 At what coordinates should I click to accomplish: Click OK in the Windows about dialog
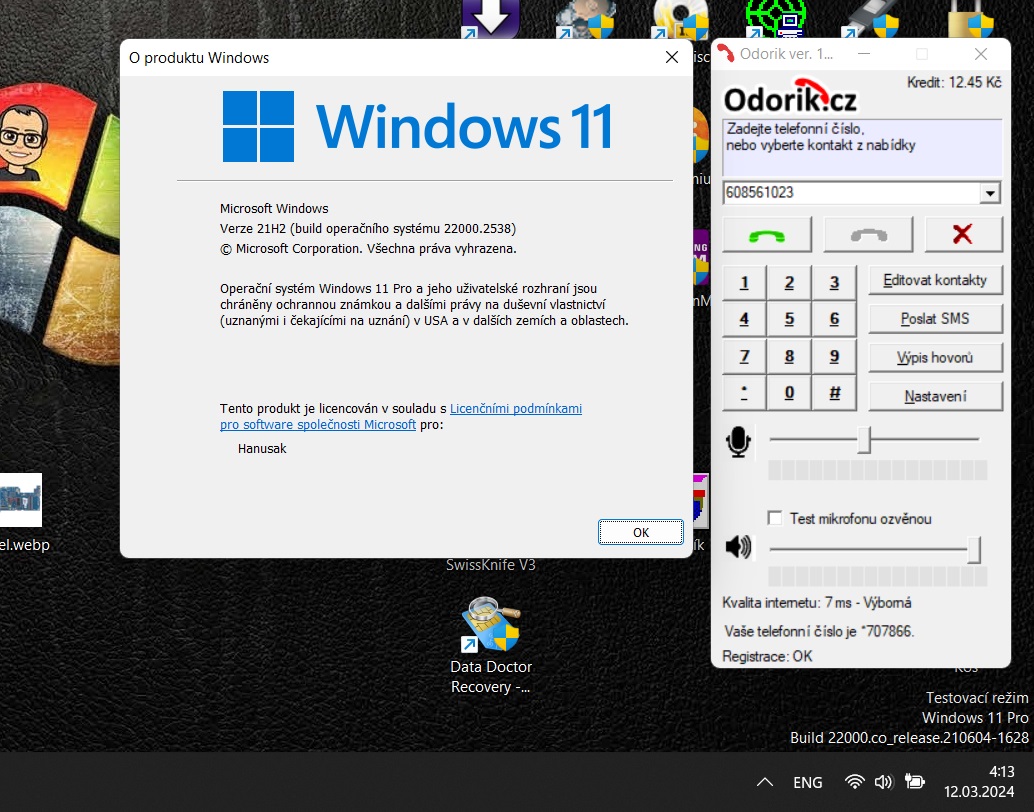(641, 532)
